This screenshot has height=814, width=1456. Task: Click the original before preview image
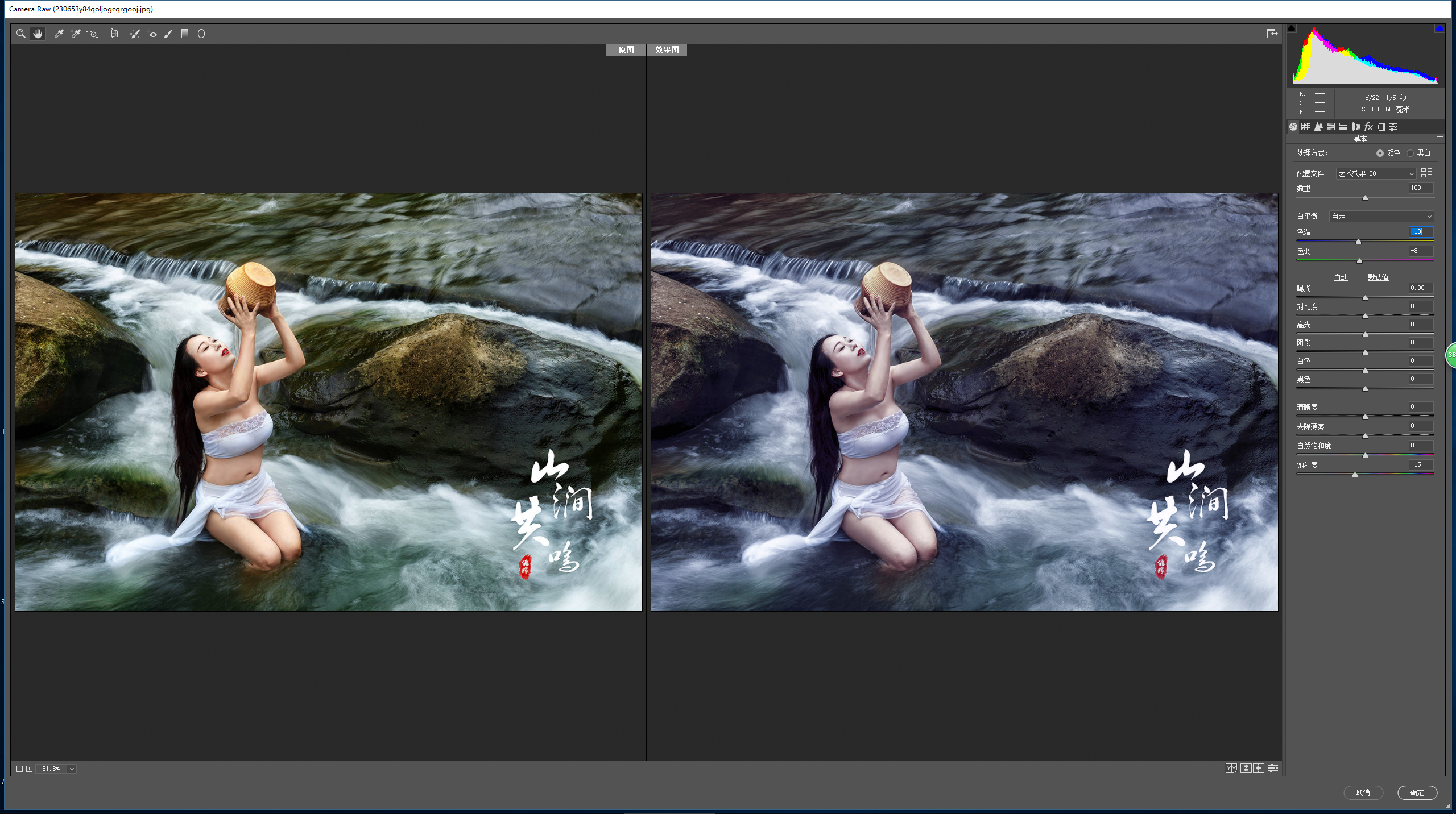point(329,402)
